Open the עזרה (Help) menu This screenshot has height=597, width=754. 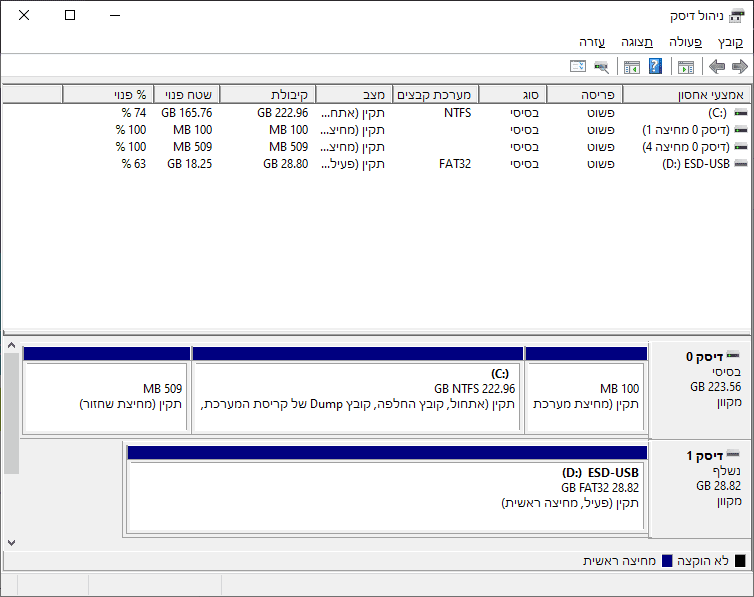pos(592,42)
